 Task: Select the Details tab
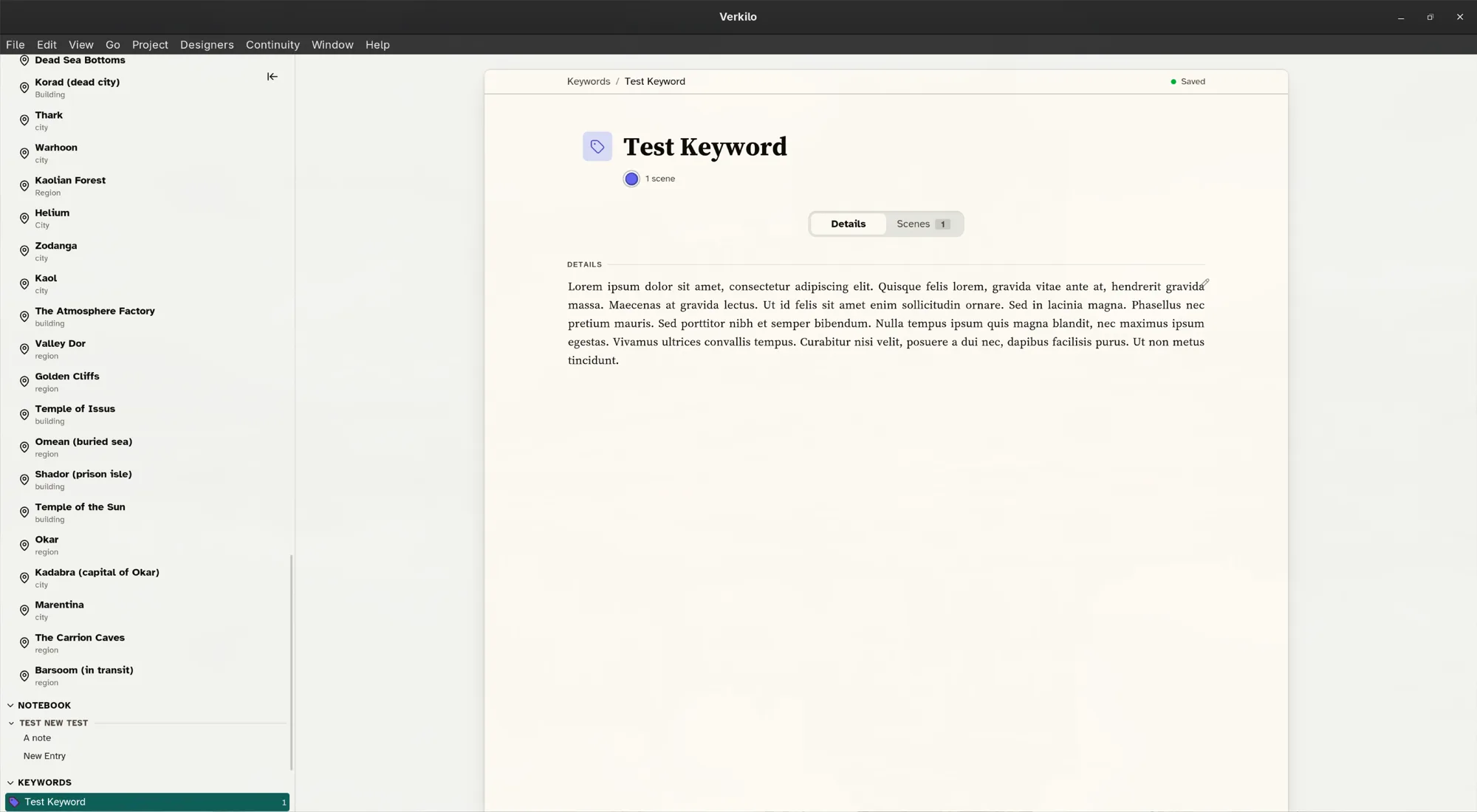tap(848, 224)
